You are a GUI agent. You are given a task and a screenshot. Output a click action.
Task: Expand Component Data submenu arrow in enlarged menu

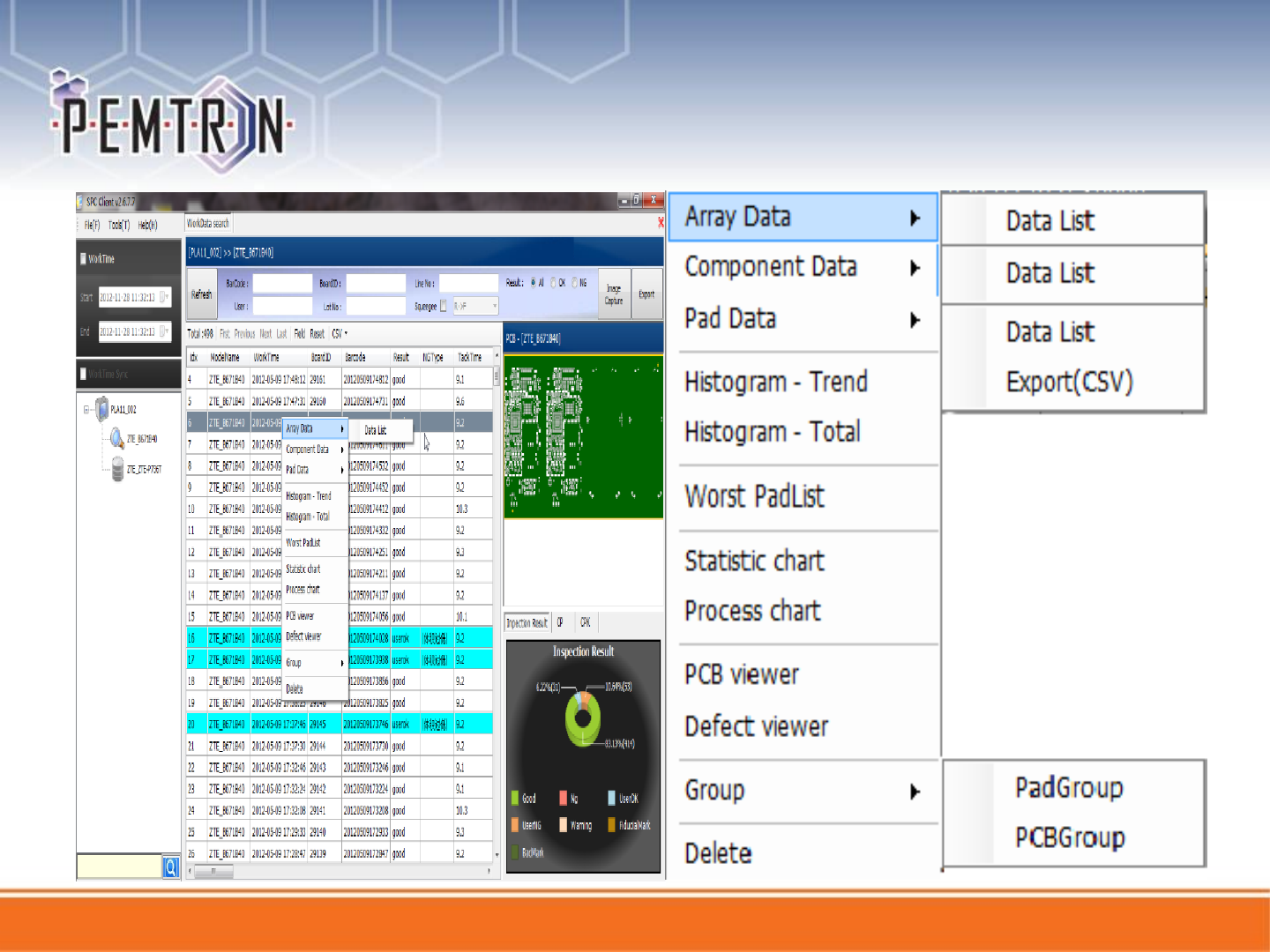[915, 268]
